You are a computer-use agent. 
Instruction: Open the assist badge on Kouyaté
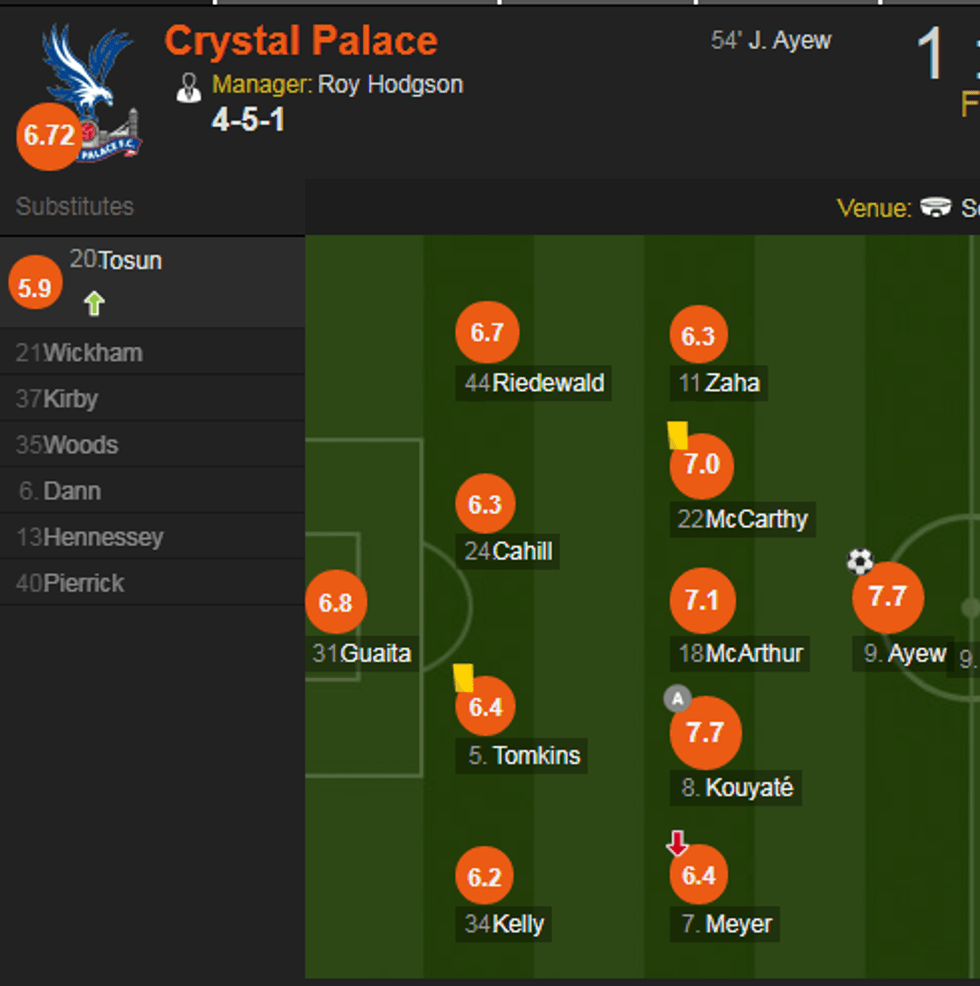(678, 698)
